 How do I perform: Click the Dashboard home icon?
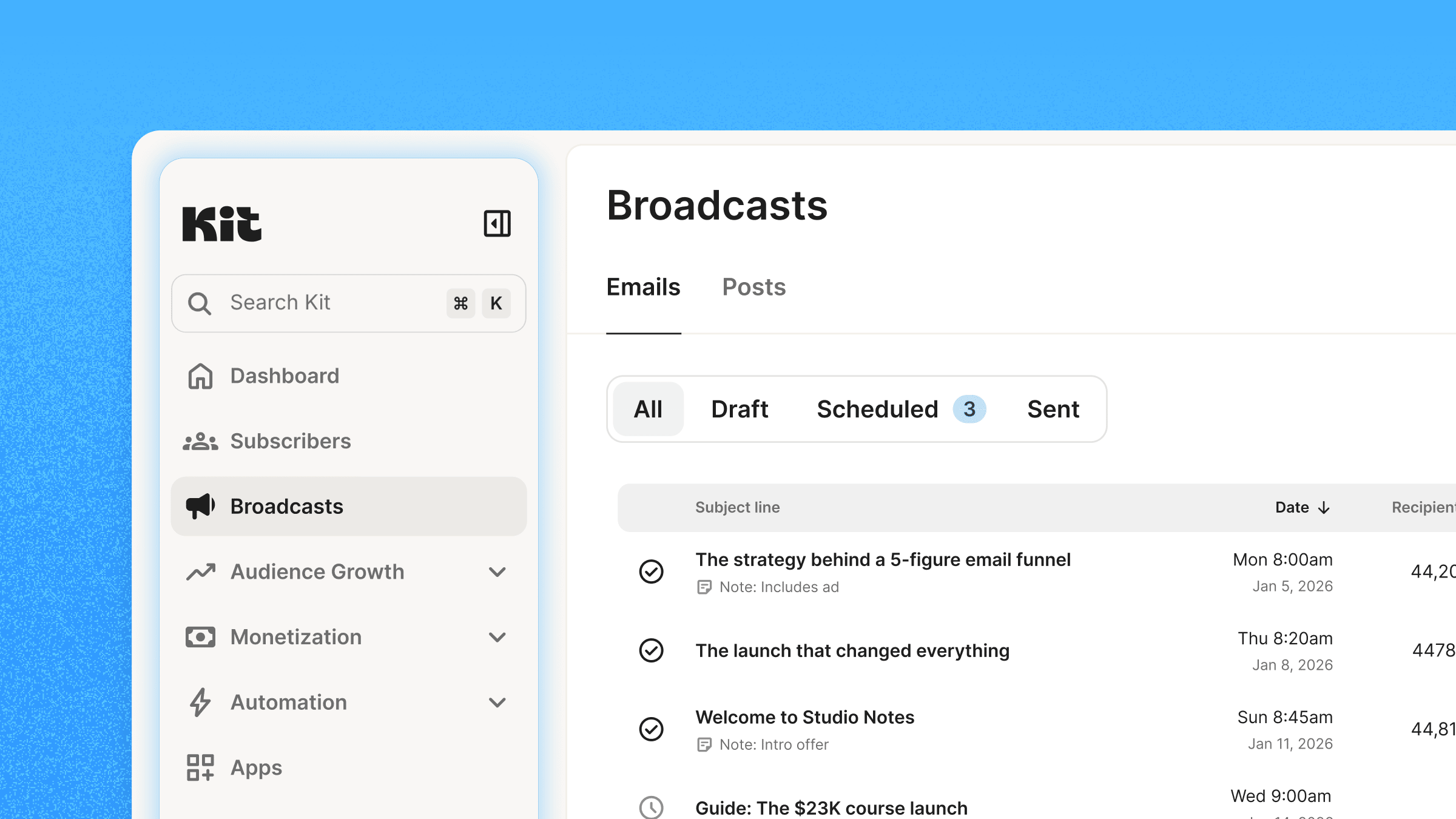coord(200,376)
